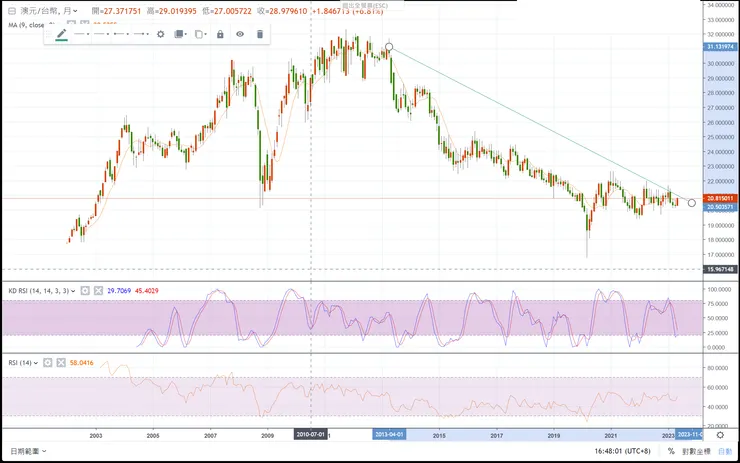740x463 pixels.
Task: Click RSI value 58.0416
Action: coord(82,363)
